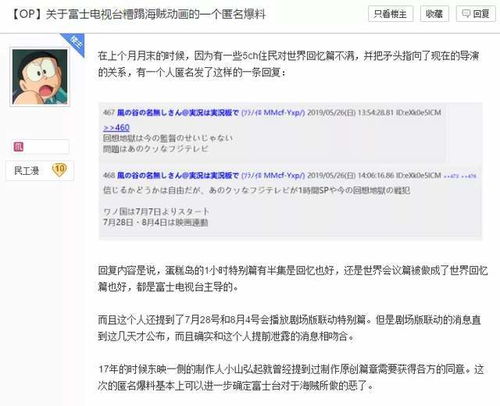Click the blue 楼主 corner ribbon badge
Image resolution: width=500 pixels, height=406 pixels.
(x=74, y=43)
